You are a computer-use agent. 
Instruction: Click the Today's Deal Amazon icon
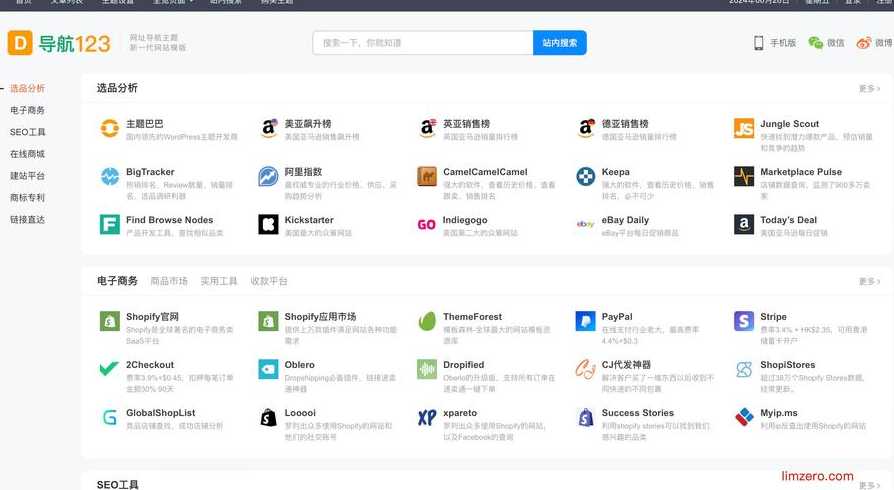tap(744, 224)
